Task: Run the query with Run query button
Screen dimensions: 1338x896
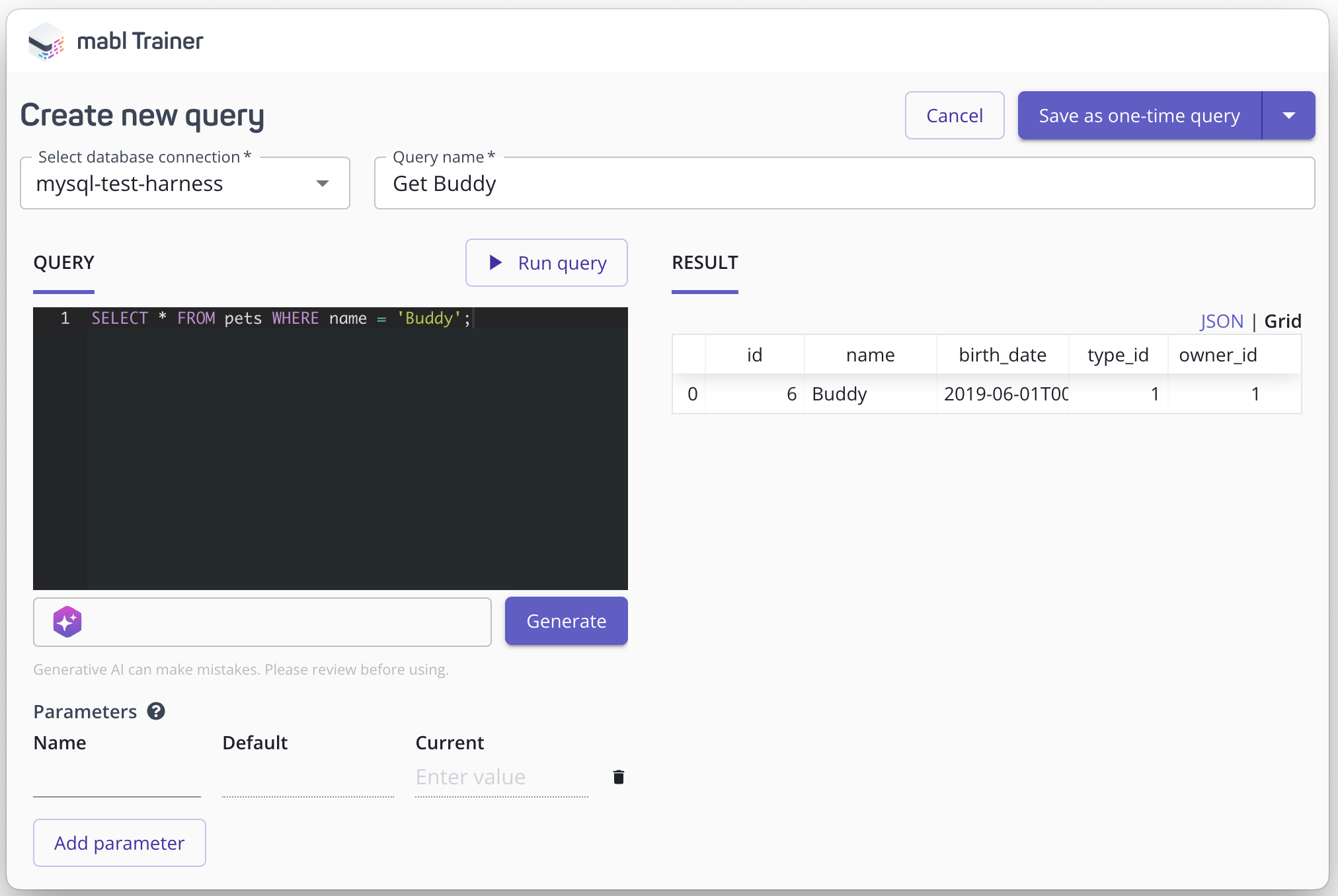Action: point(546,263)
